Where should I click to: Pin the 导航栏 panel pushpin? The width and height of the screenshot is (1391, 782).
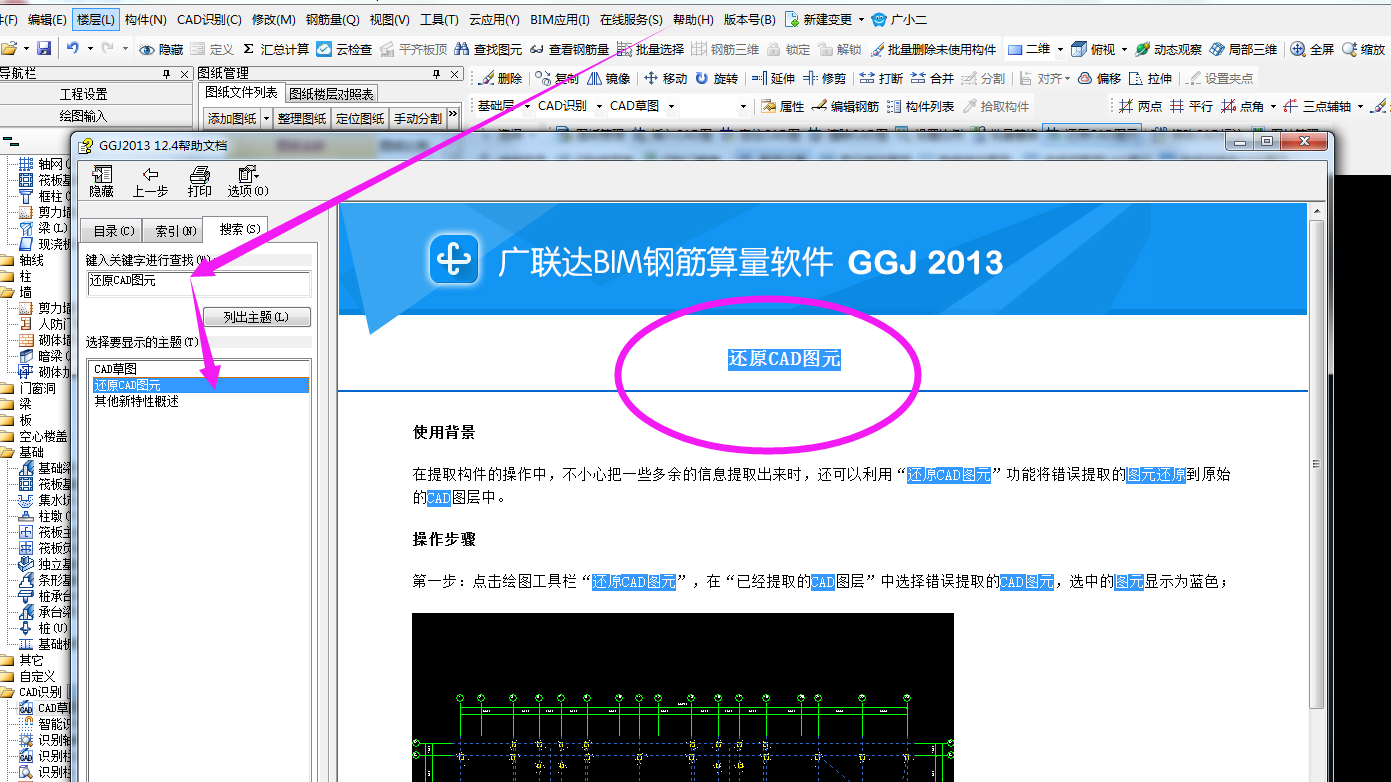coord(166,74)
